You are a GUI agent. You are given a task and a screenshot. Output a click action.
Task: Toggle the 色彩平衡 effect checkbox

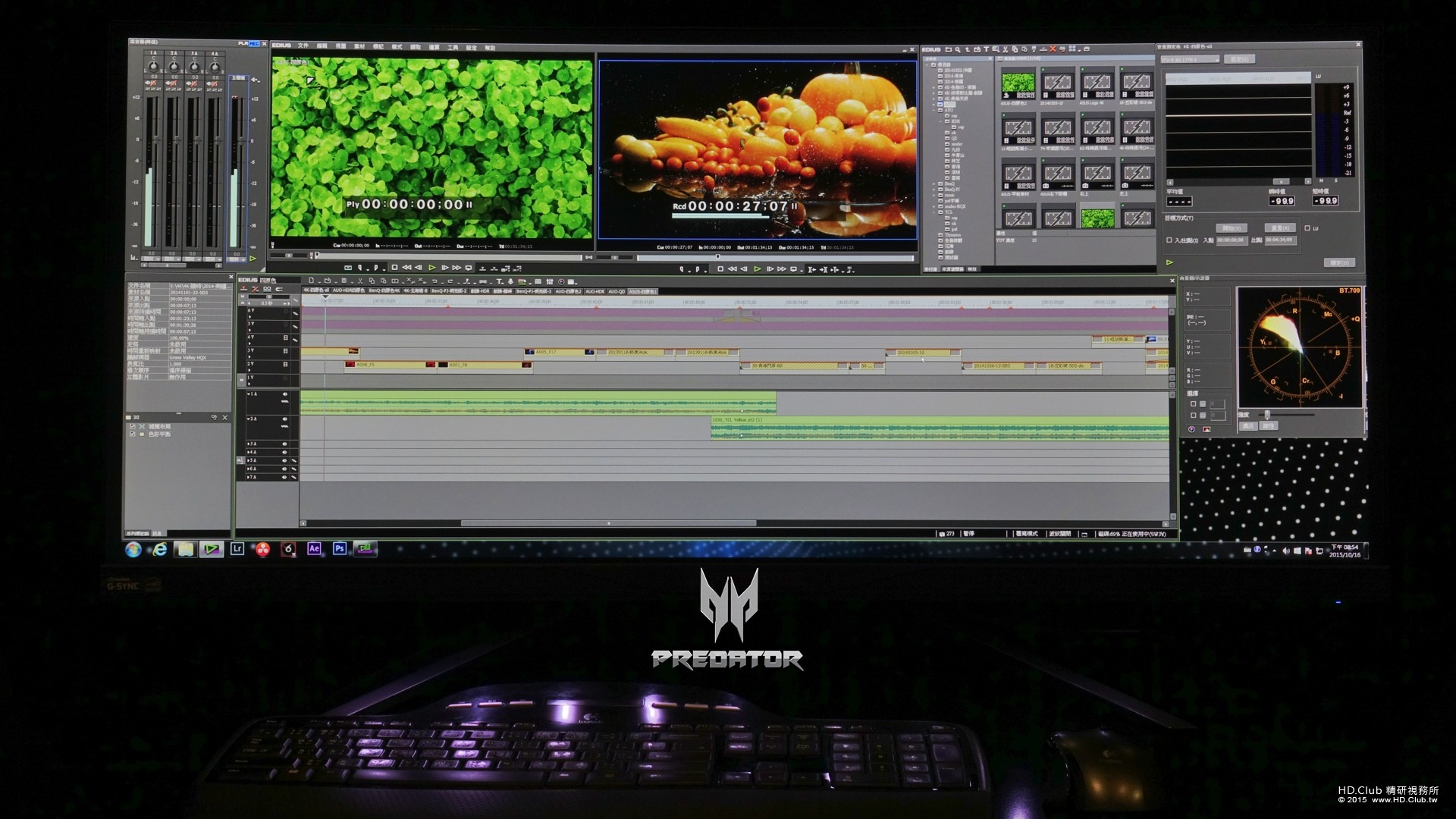pos(133,435)
